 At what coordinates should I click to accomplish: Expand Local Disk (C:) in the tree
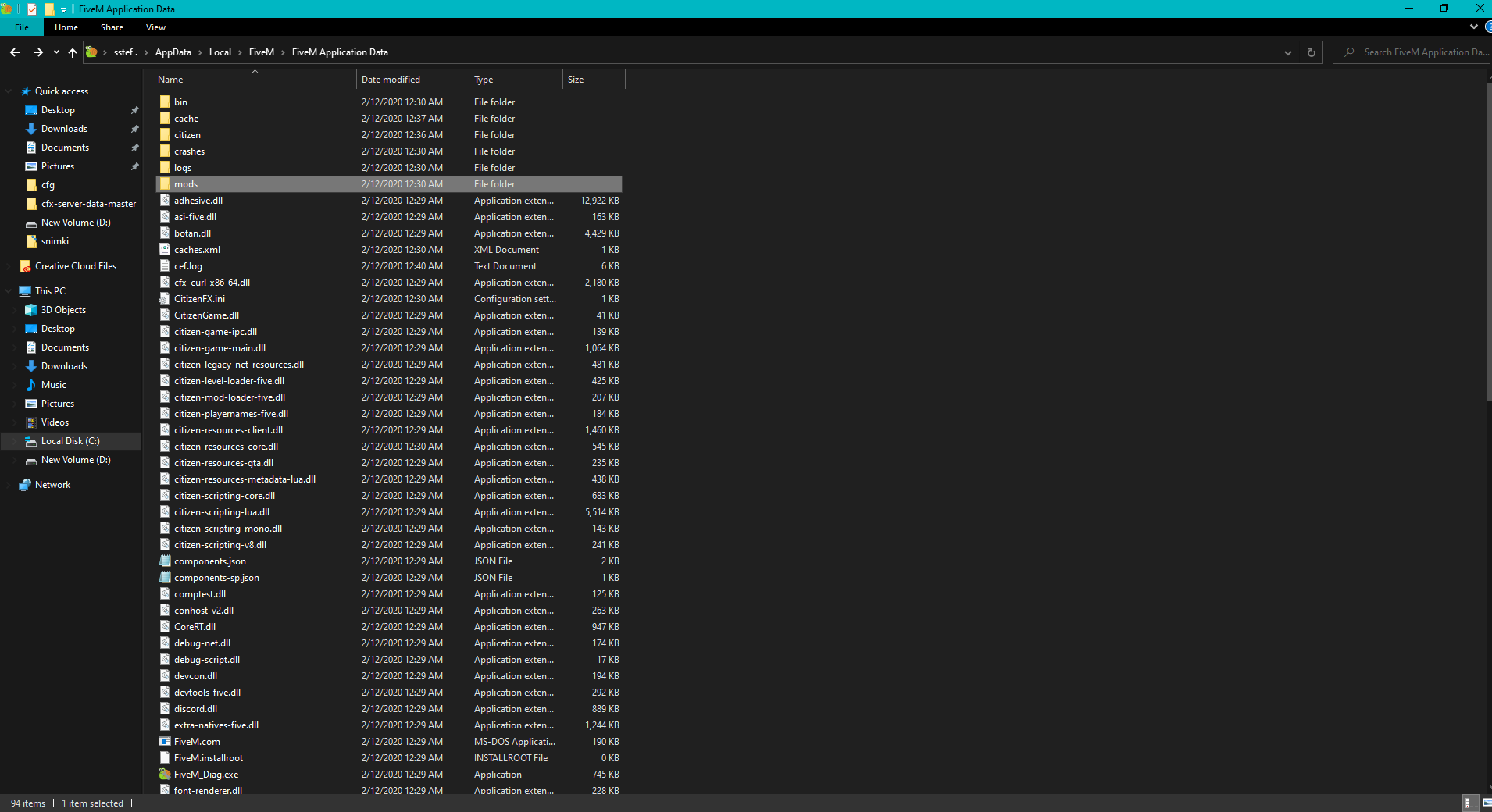click(15, 441)
